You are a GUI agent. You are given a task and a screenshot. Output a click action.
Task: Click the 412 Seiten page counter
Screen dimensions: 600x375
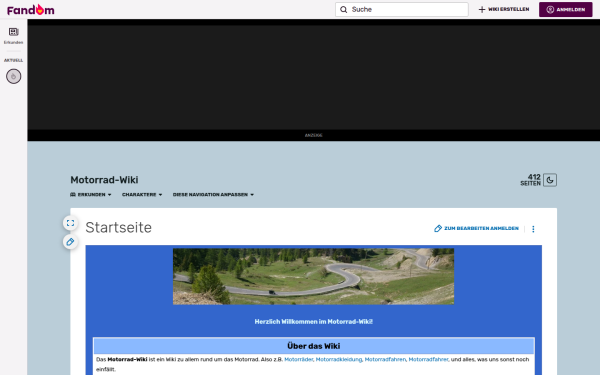(x=530, y=180)
